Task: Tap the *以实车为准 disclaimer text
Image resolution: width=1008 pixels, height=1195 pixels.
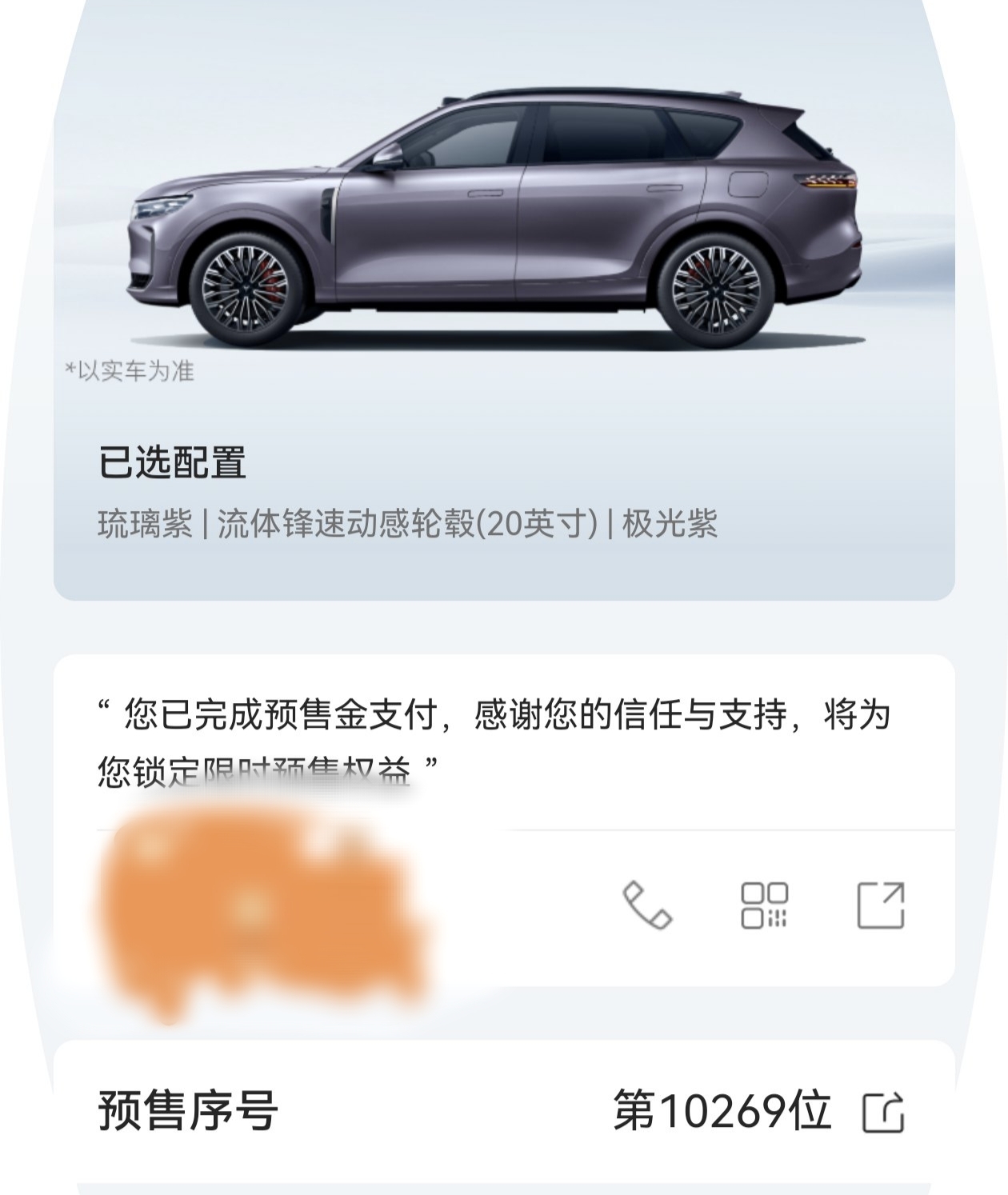Action: coord(130,371)
